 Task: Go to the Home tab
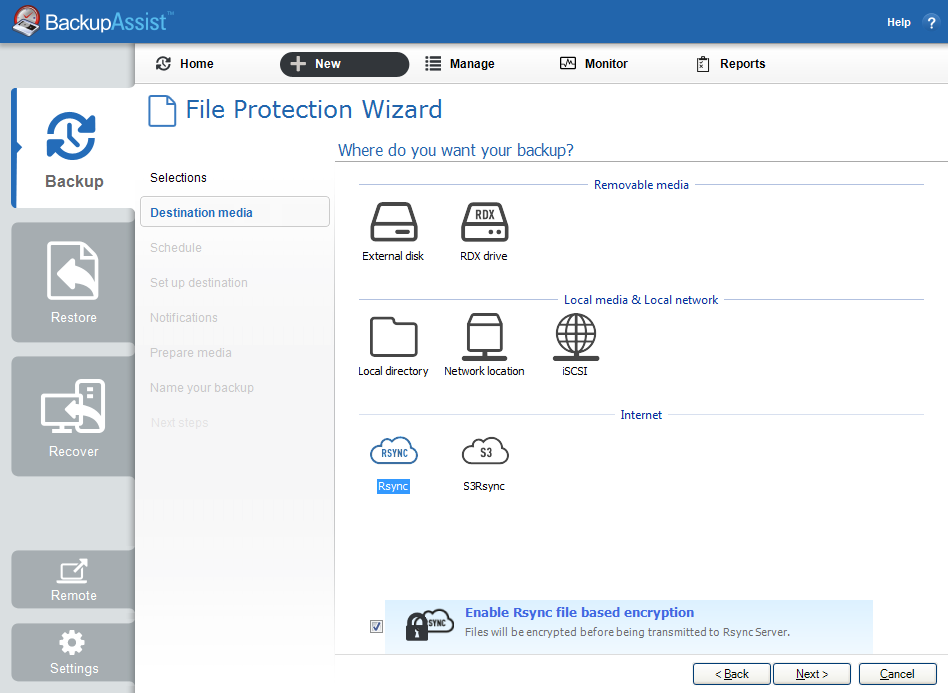(x=183, y=63)
